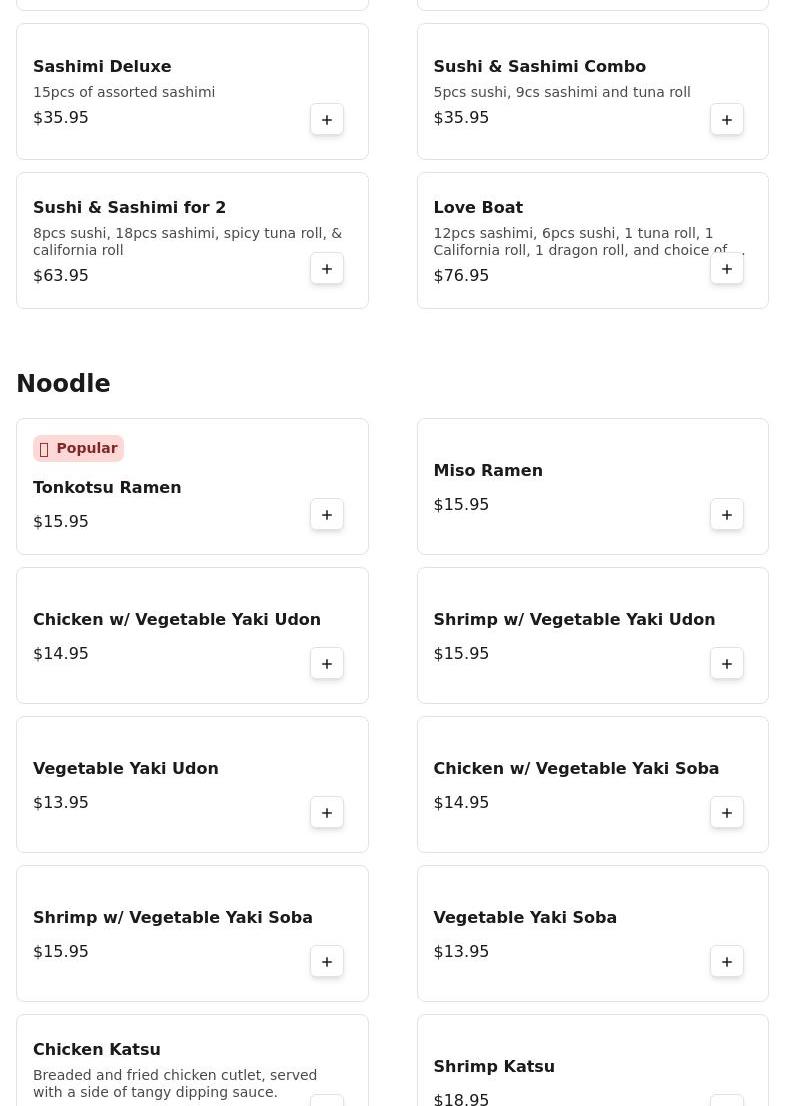The image size is (785, 1106).
Task: Click plus button for Sushi & Sashimi for 2
Action: [327, 269]
